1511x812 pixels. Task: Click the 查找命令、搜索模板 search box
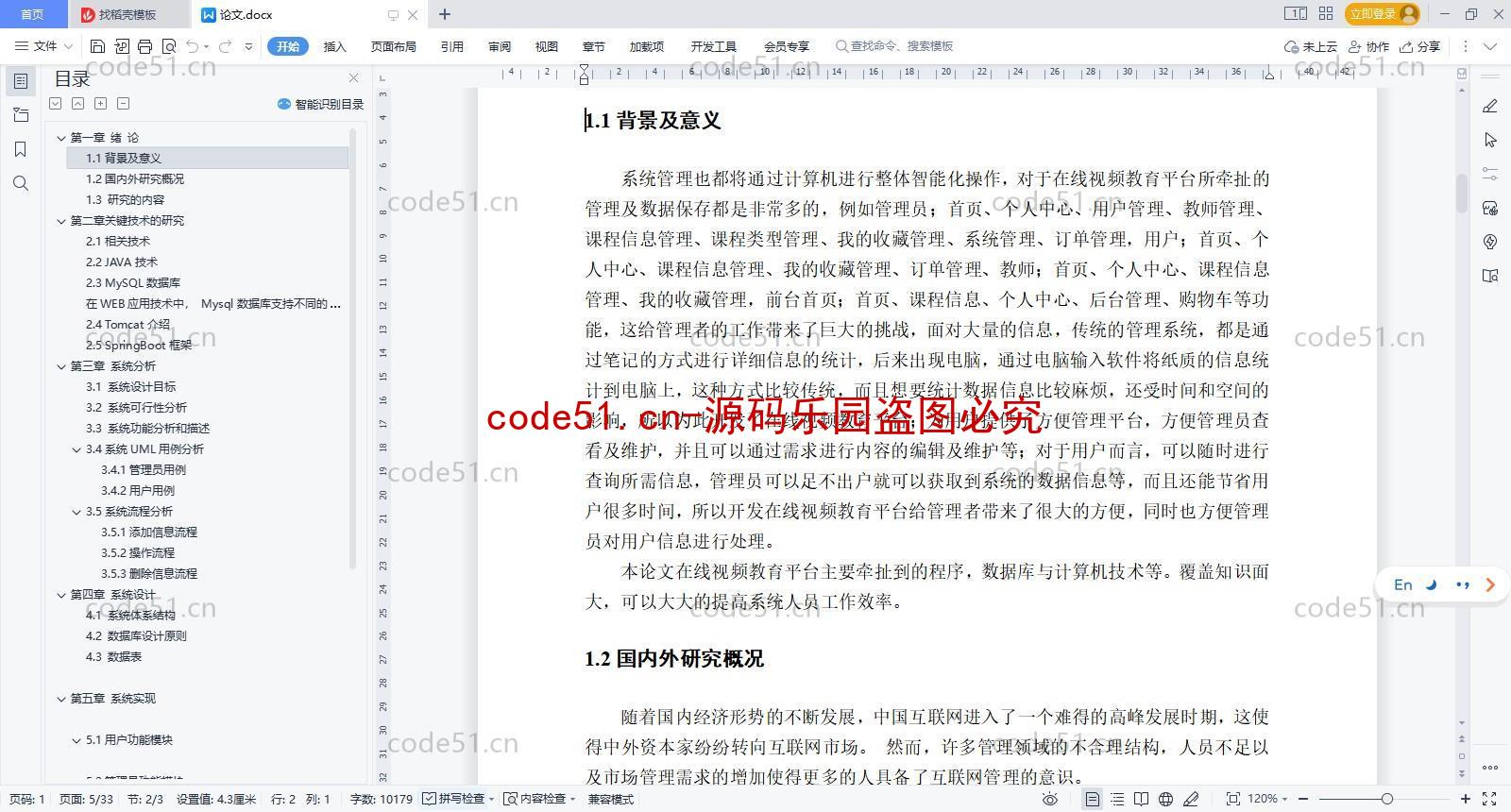(x=894, y=46)
